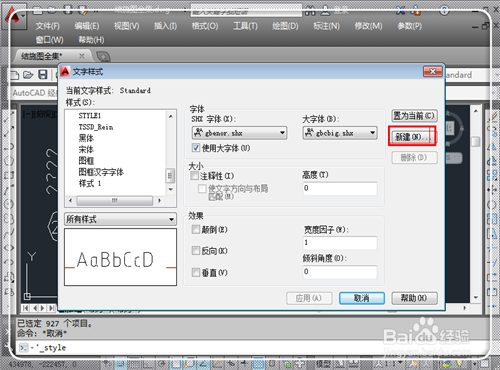Check 使文字方向与布局匹配(M) option
The width and height of the screenshot is (500, 370).
[202, 189]
